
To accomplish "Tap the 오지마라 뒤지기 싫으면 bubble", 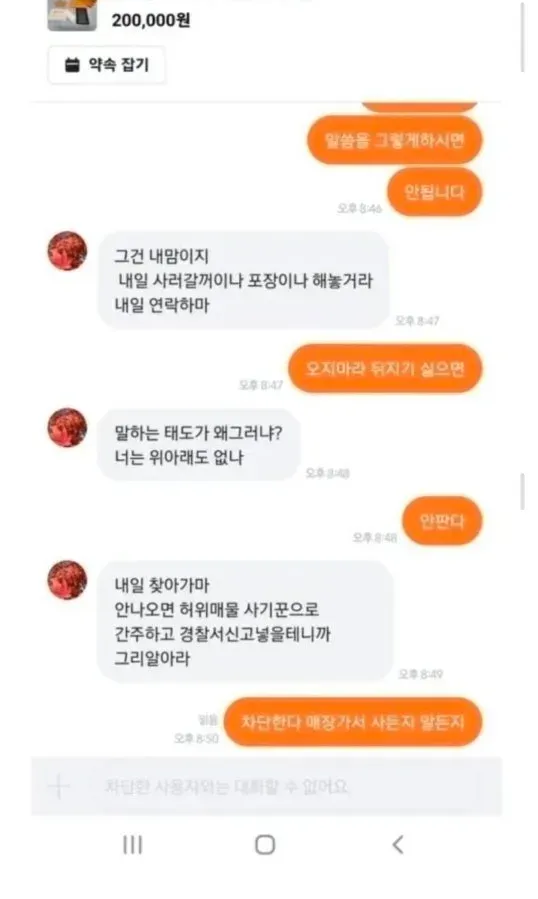I will [385, 369].
